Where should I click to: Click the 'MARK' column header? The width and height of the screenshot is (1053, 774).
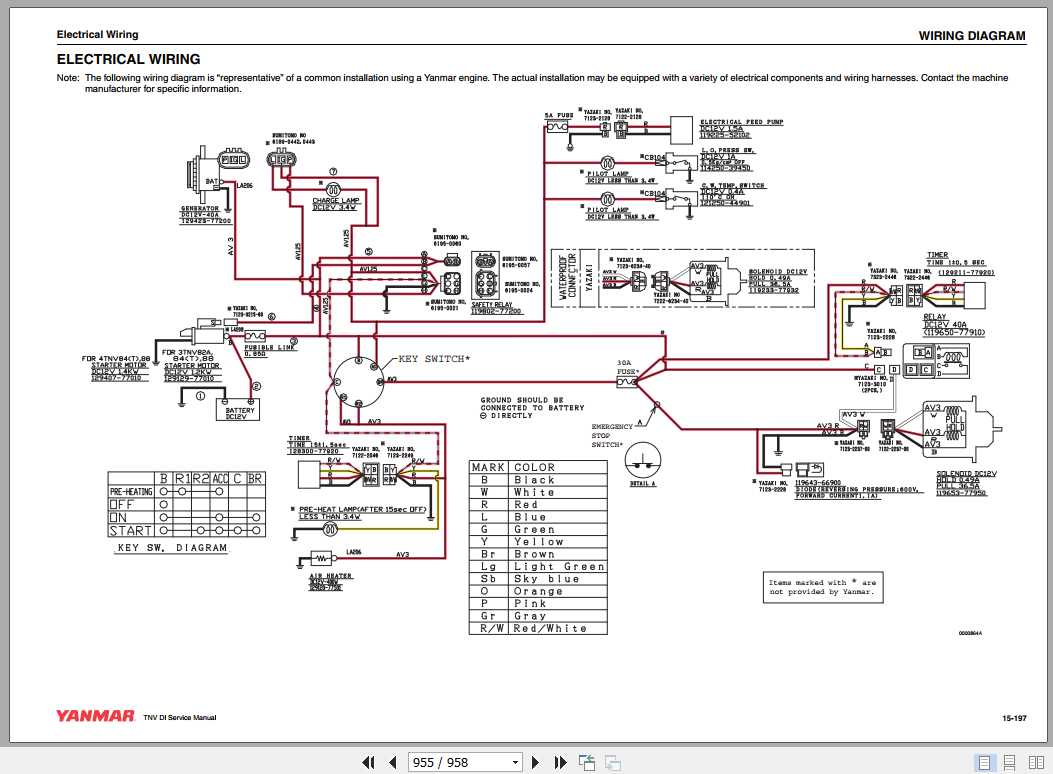tap(488, 467)
